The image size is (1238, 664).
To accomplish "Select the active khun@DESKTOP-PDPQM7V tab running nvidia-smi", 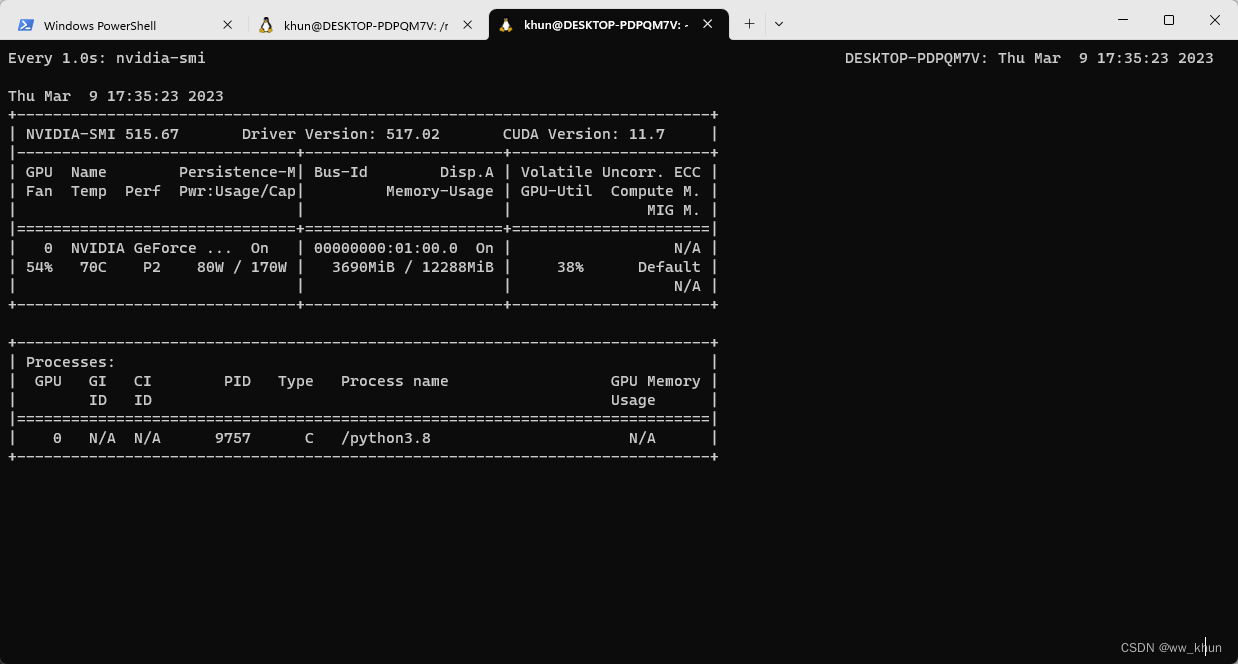I will (607, 24).
